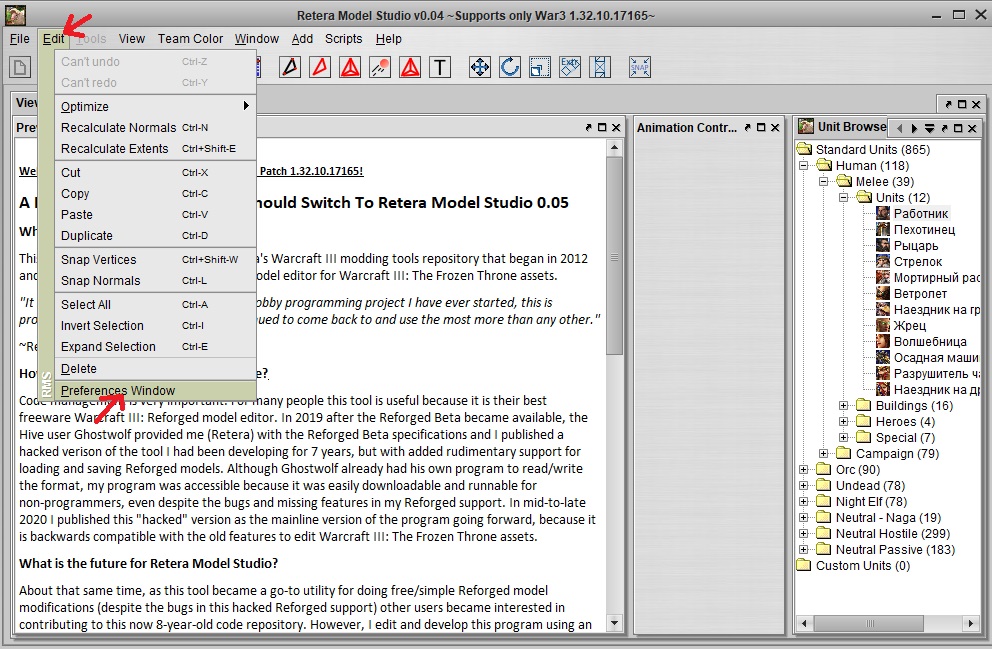Viewport: 992px width, 649px height.
Task: Select the T text-mode toolbar icon
Action: [440, 67]
